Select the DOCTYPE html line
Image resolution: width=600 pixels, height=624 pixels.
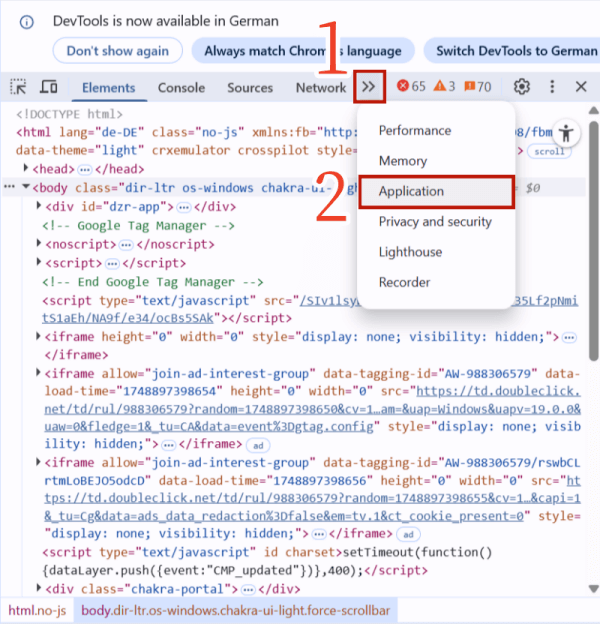click(69, 114)
